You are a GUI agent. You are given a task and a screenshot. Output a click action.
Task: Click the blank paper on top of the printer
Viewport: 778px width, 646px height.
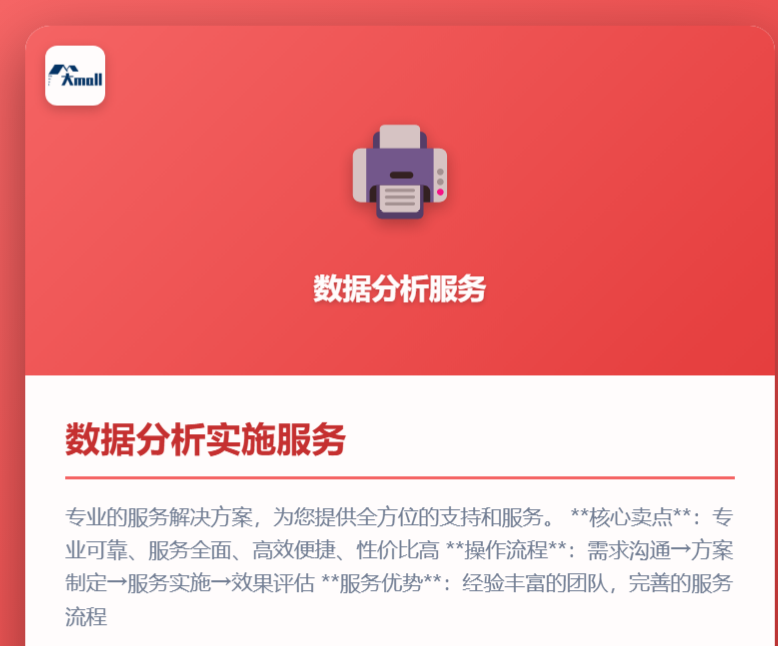point(400,137)
